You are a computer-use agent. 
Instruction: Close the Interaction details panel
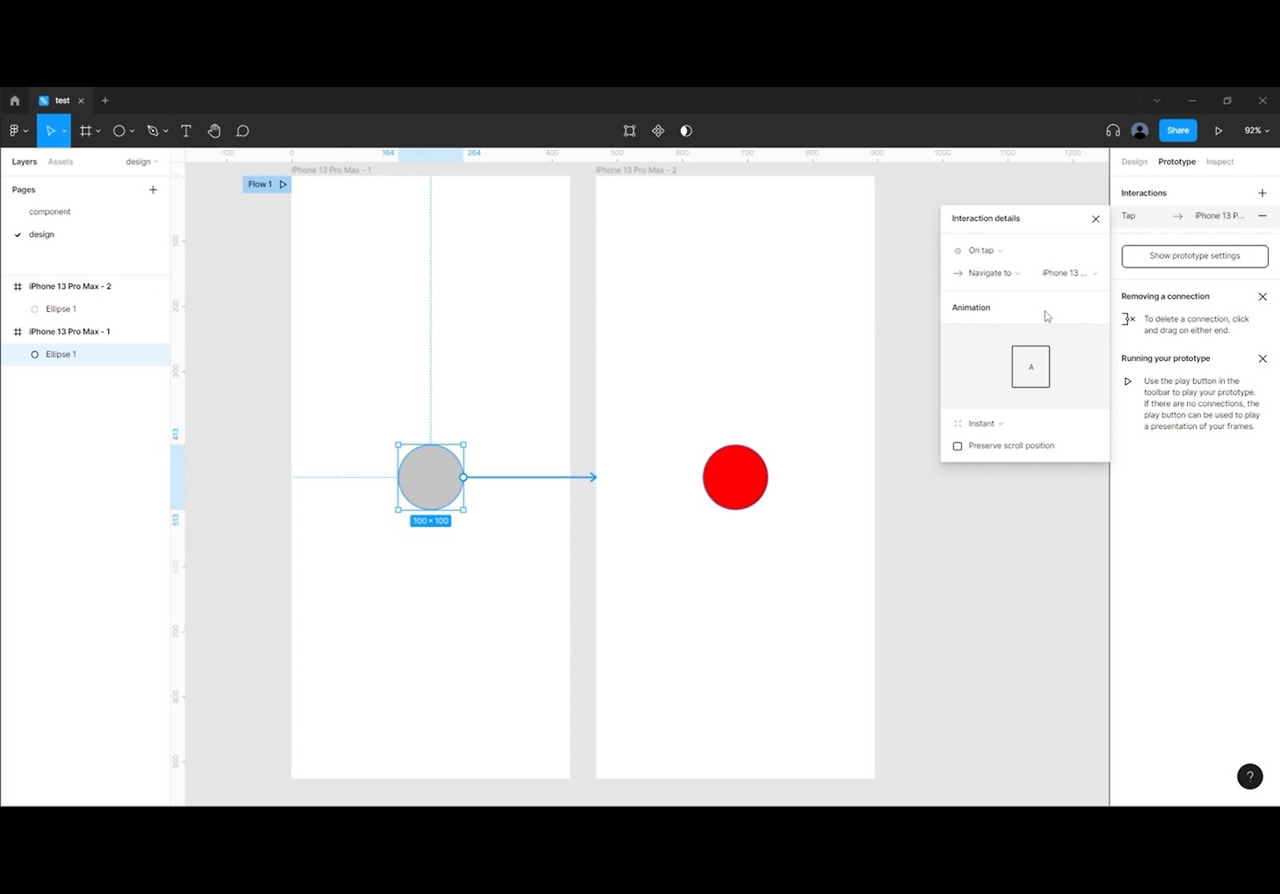[x=1096, y=219]
